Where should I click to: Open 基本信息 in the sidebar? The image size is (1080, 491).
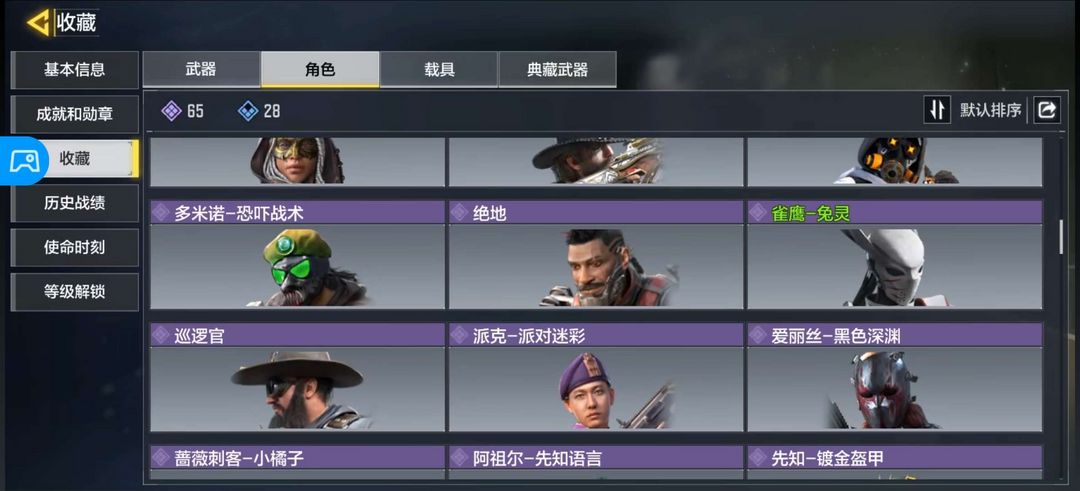[x=74, y=70]
